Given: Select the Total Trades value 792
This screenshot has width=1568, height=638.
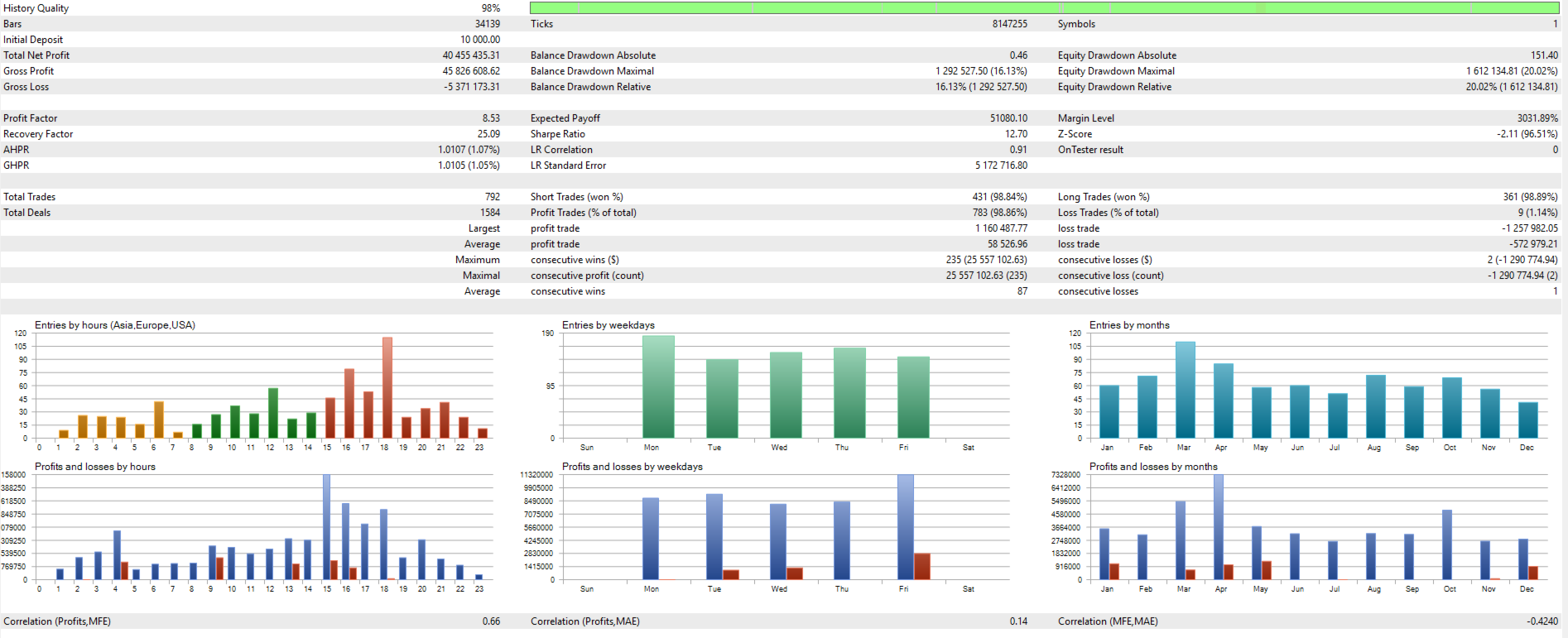Looking at the screenshot, I should point(493,197).
